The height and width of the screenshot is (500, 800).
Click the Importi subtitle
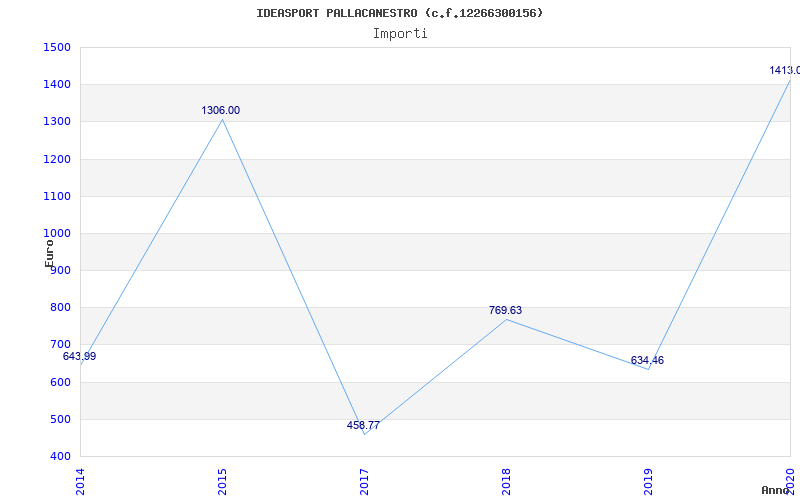400,34
